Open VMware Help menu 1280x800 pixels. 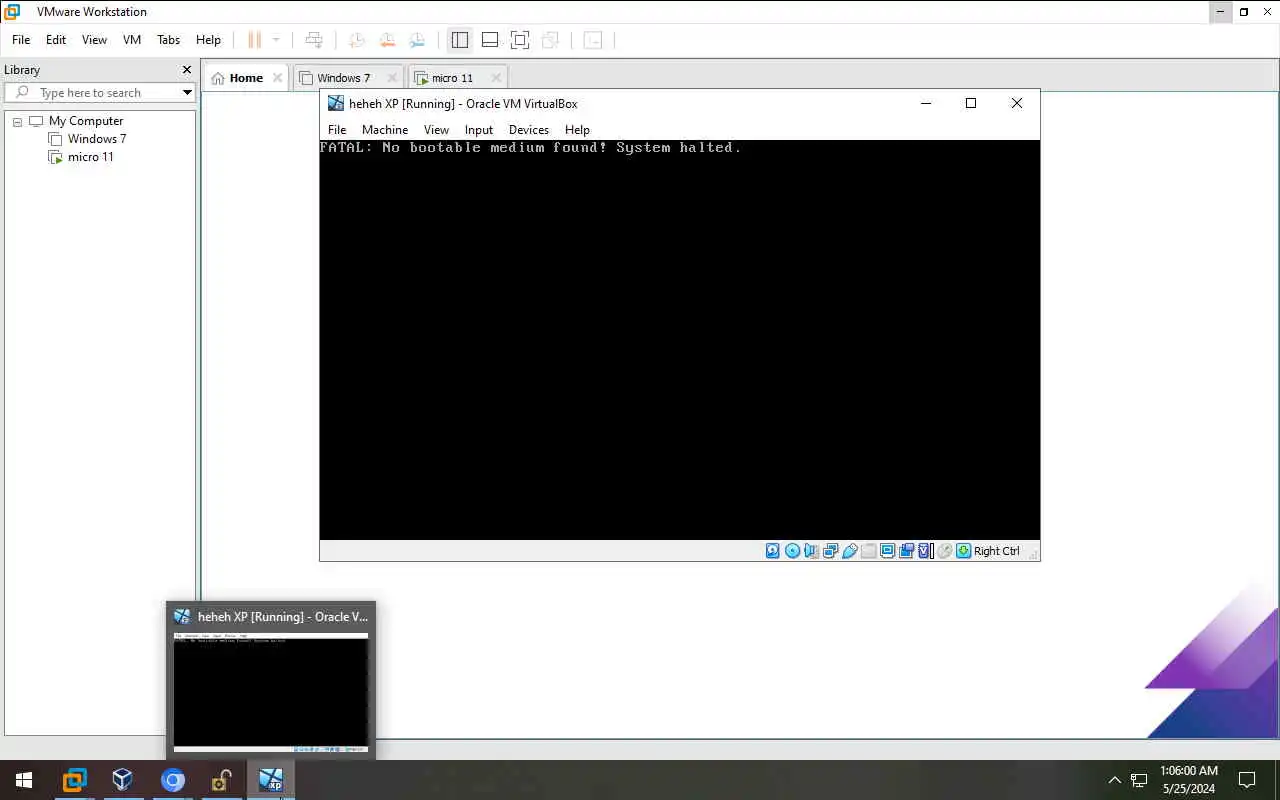[x=208, y=40]
